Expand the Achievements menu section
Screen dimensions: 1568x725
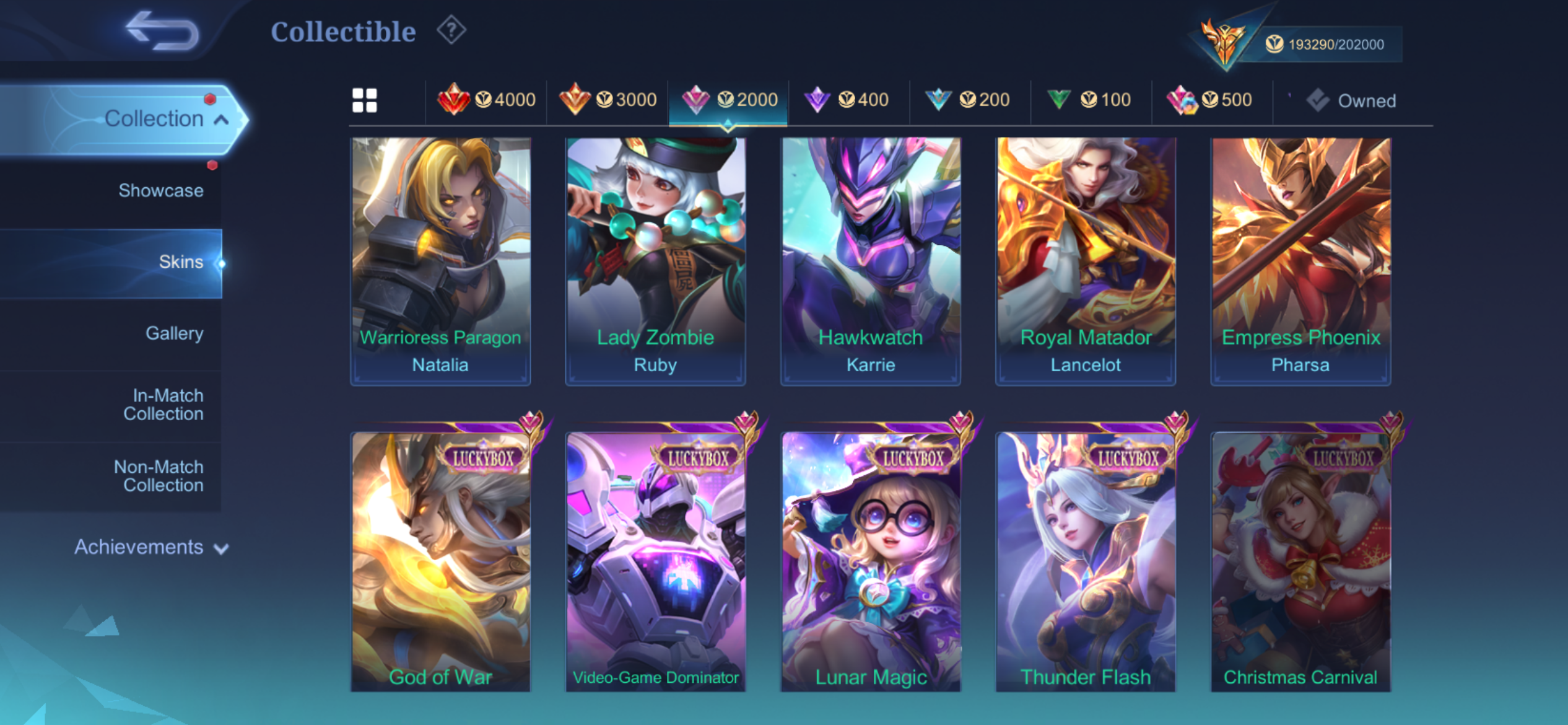(x=151, y=547)
